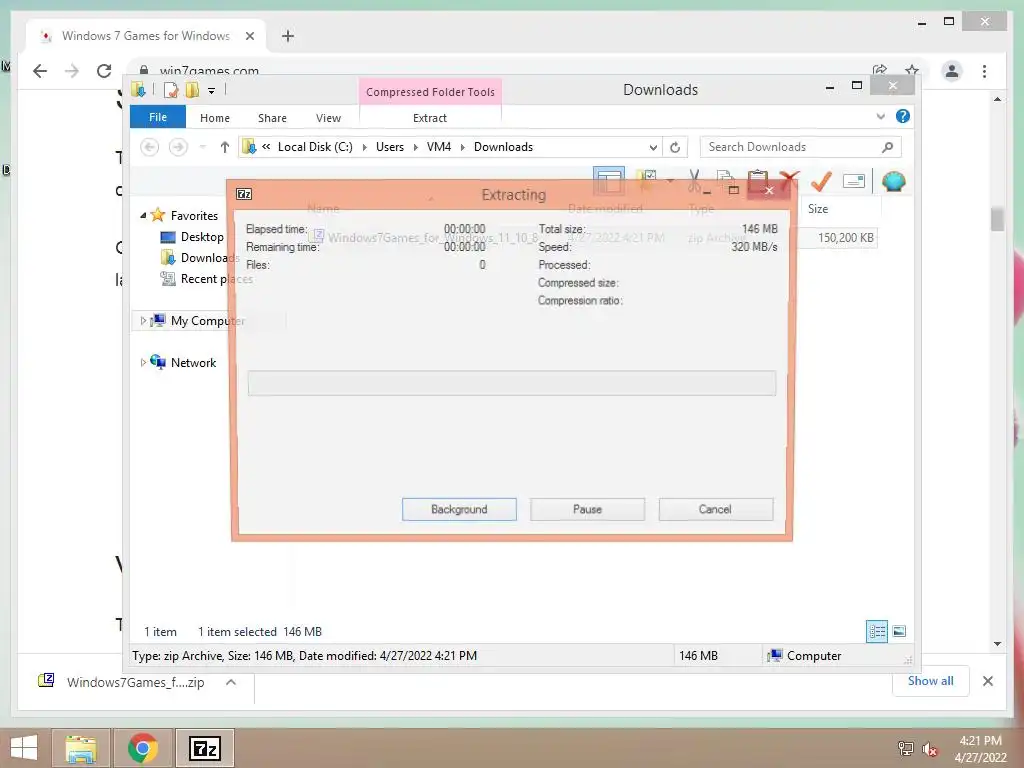Select the Compressed Folder Tools header tab

tap(430, 92)
